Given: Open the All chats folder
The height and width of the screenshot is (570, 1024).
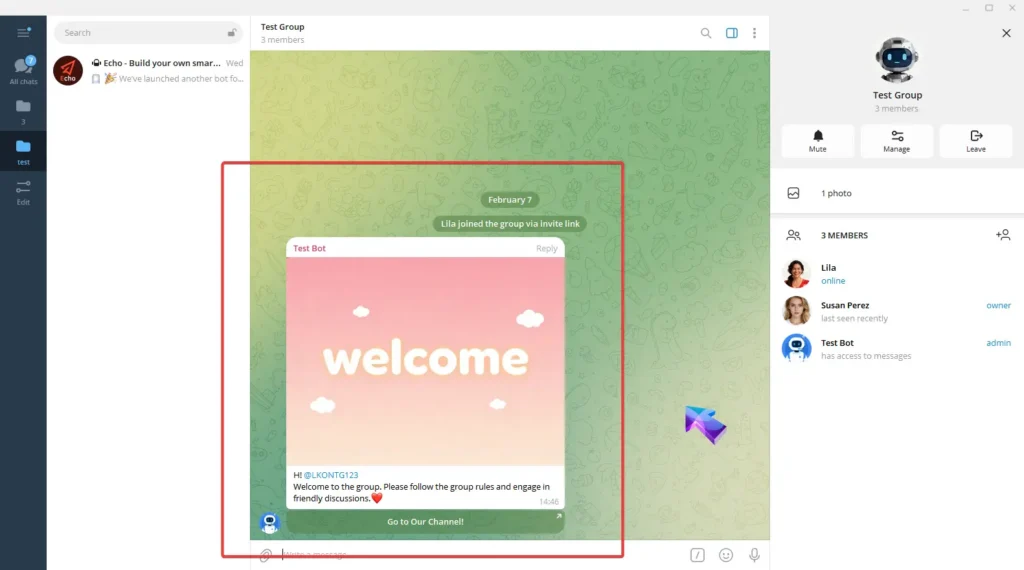Looking at the screenshot, I should (x=23, y=70).
